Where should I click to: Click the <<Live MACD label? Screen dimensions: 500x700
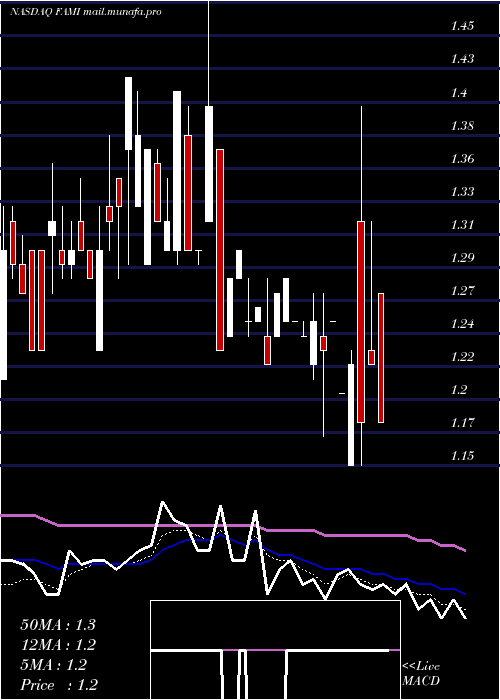click(421, 674)
